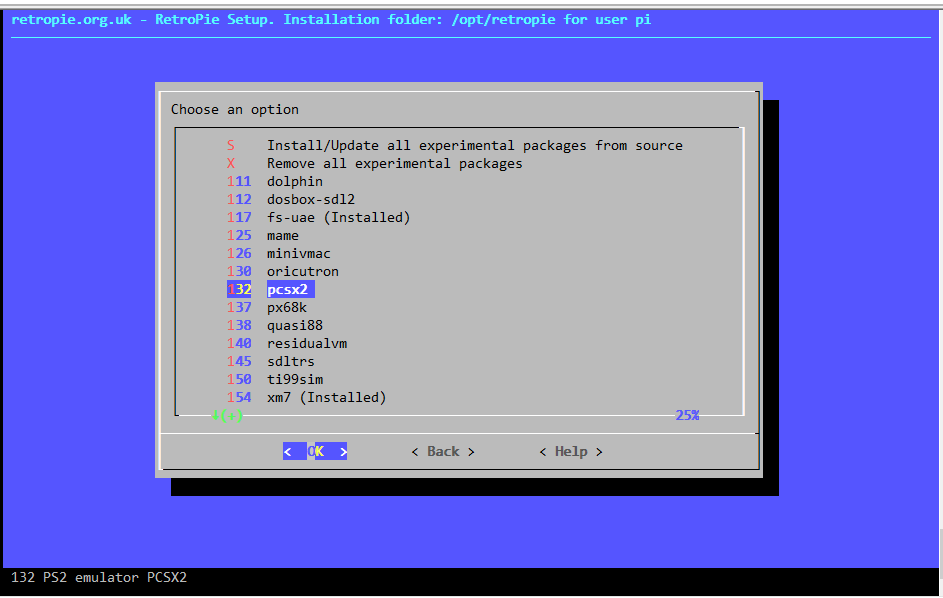Choose the sdltrs package entry

[271, 362]
